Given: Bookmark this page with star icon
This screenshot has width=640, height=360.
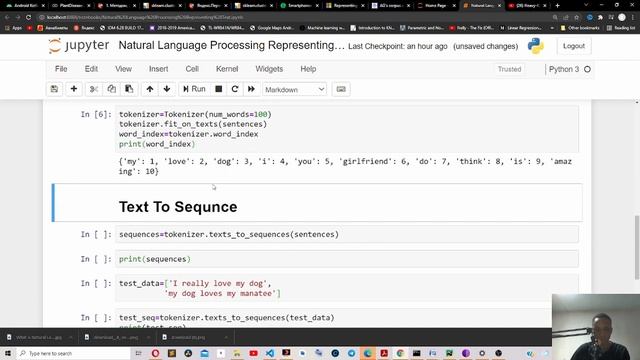Looking at the screenshot, I should pyautogui.click(x=576, y=18).
